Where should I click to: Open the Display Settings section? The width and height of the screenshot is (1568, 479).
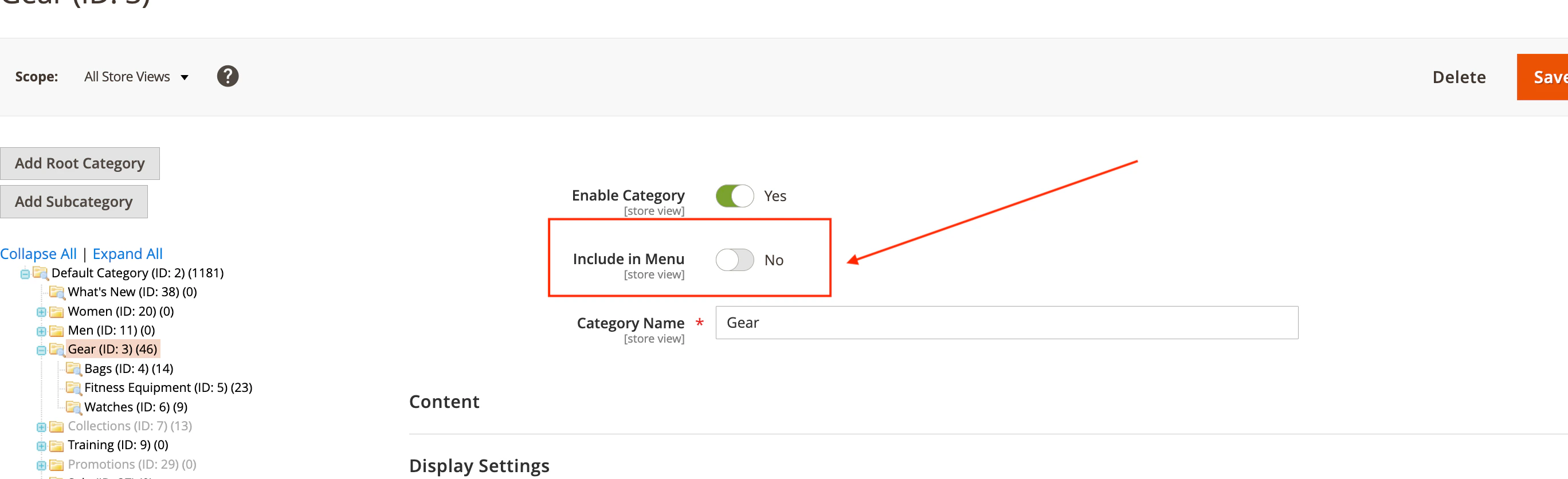[x=479, y=466]
